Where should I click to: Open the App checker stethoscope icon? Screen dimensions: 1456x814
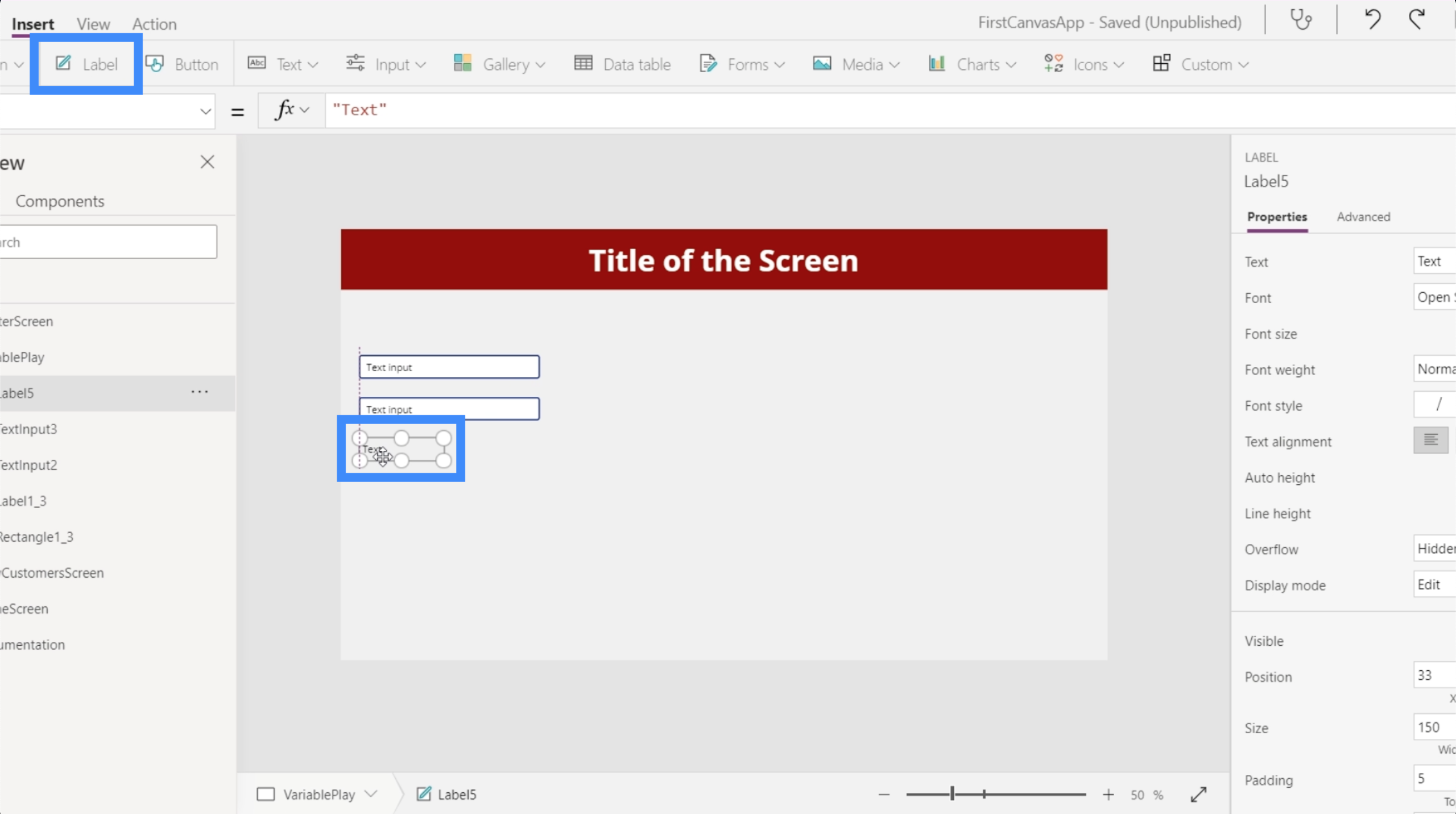click(1301, 20)
